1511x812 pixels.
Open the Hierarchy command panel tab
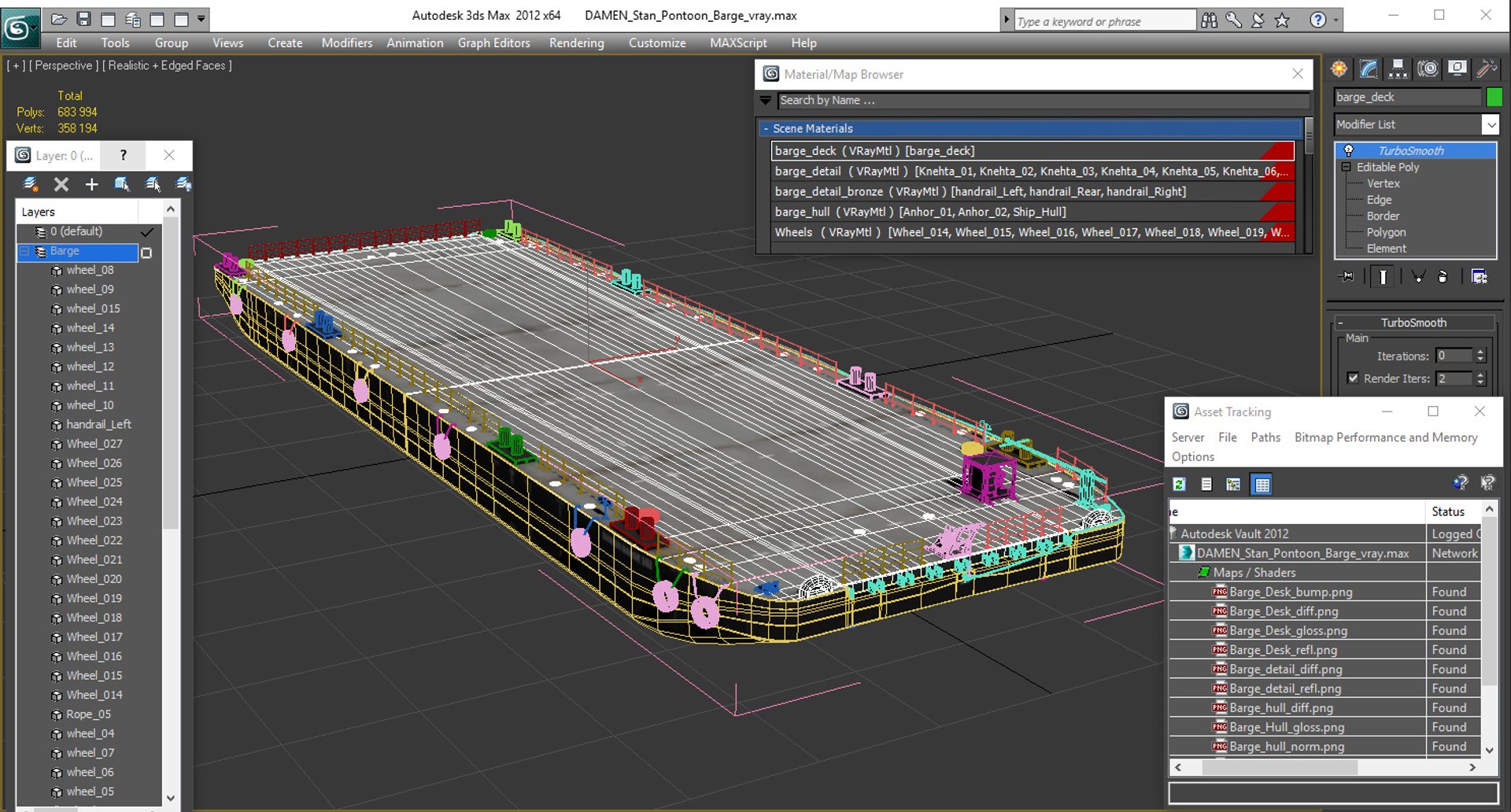(1398, 69)
